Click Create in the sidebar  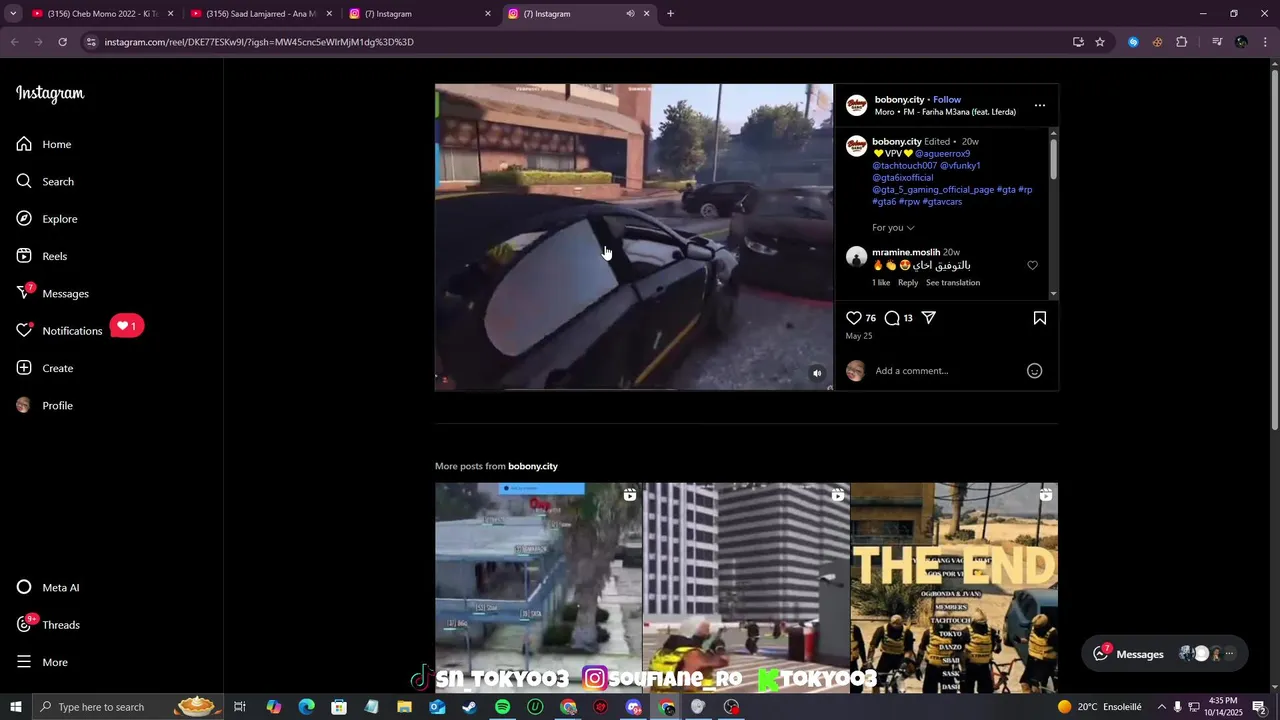45,368
